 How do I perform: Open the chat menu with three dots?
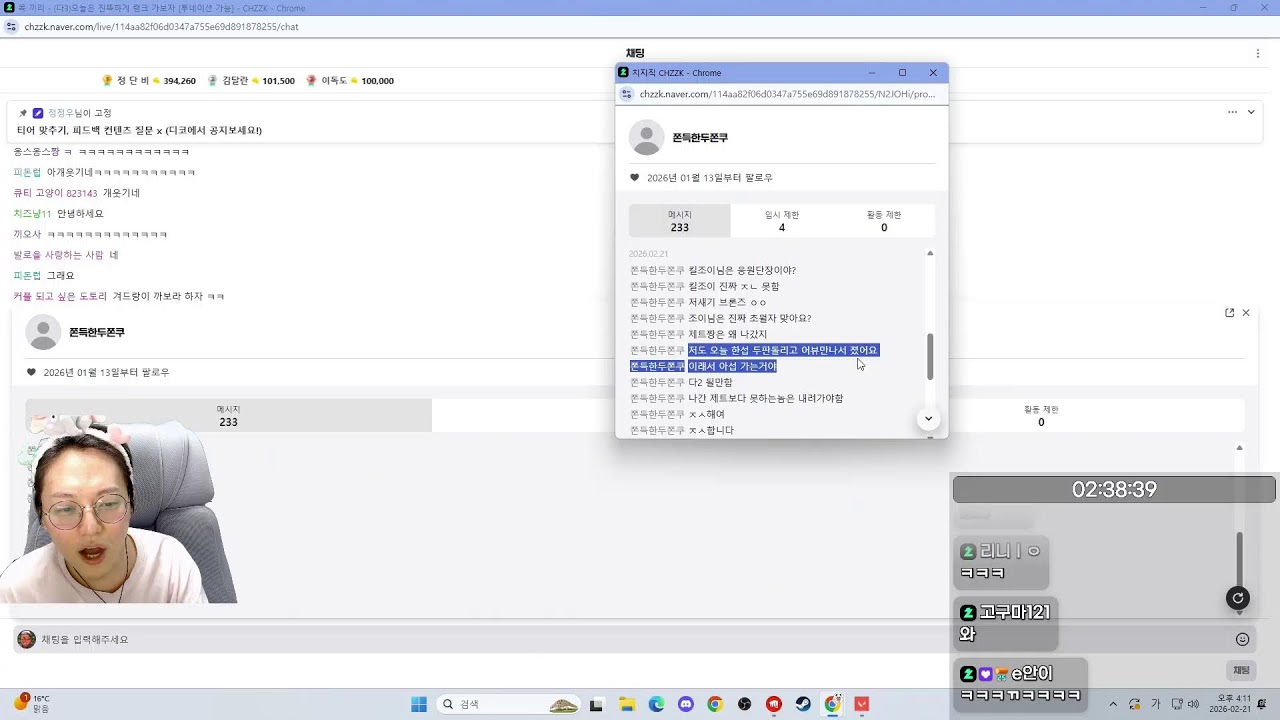click(x=1258, y=54)
